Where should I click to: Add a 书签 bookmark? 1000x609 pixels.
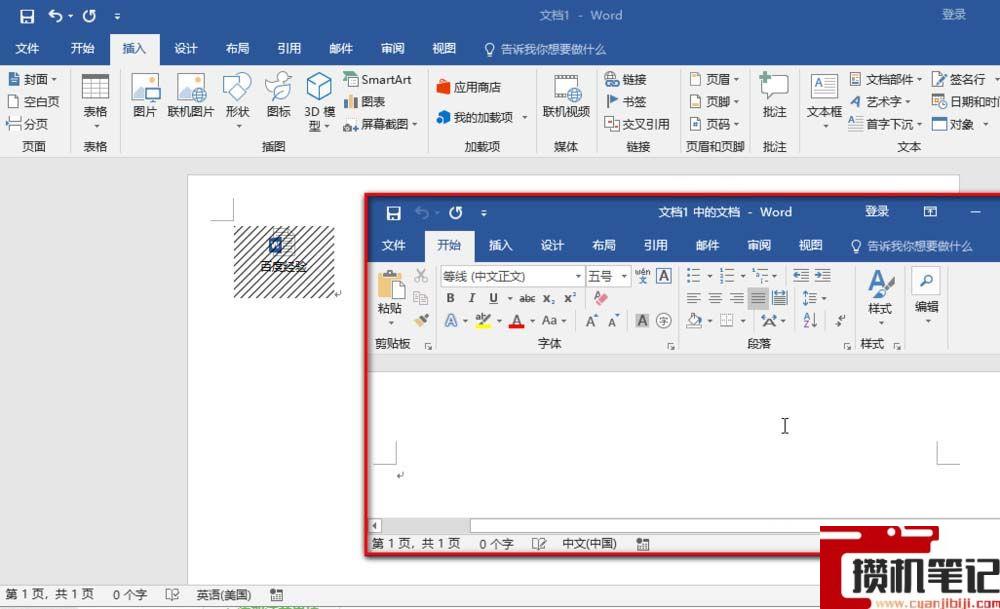626,102
